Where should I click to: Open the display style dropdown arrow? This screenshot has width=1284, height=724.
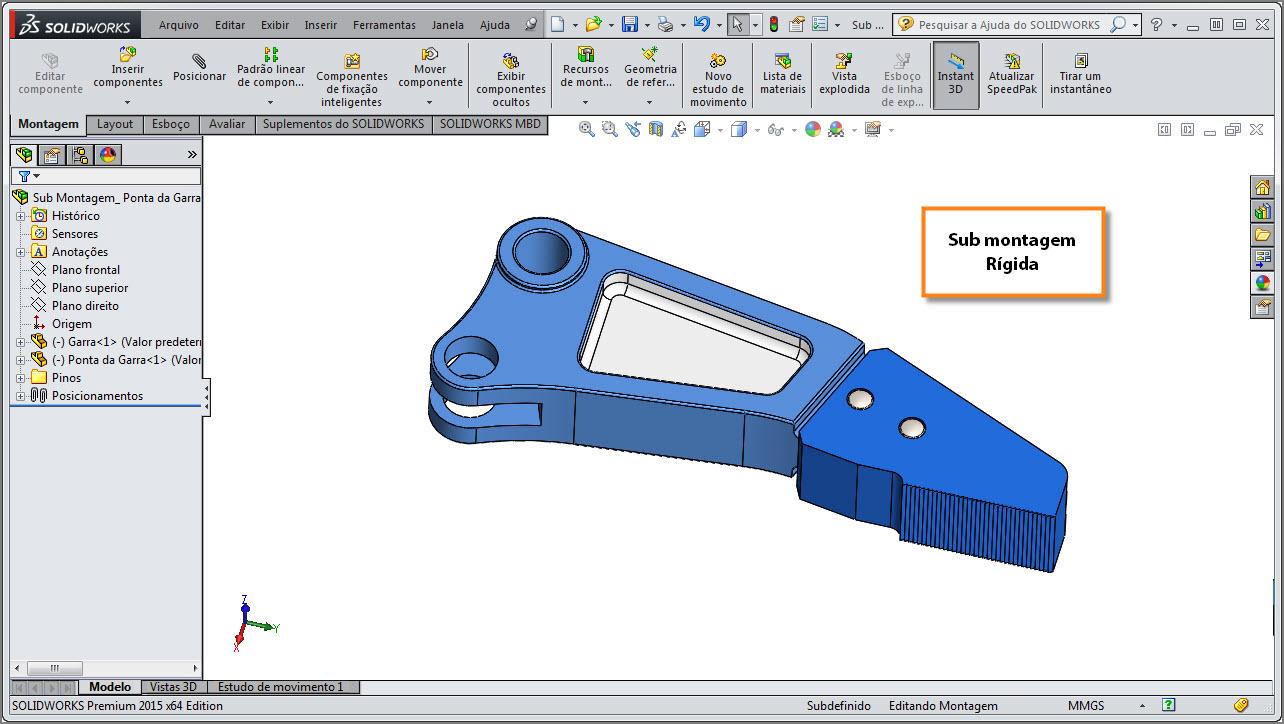[757, 128]
